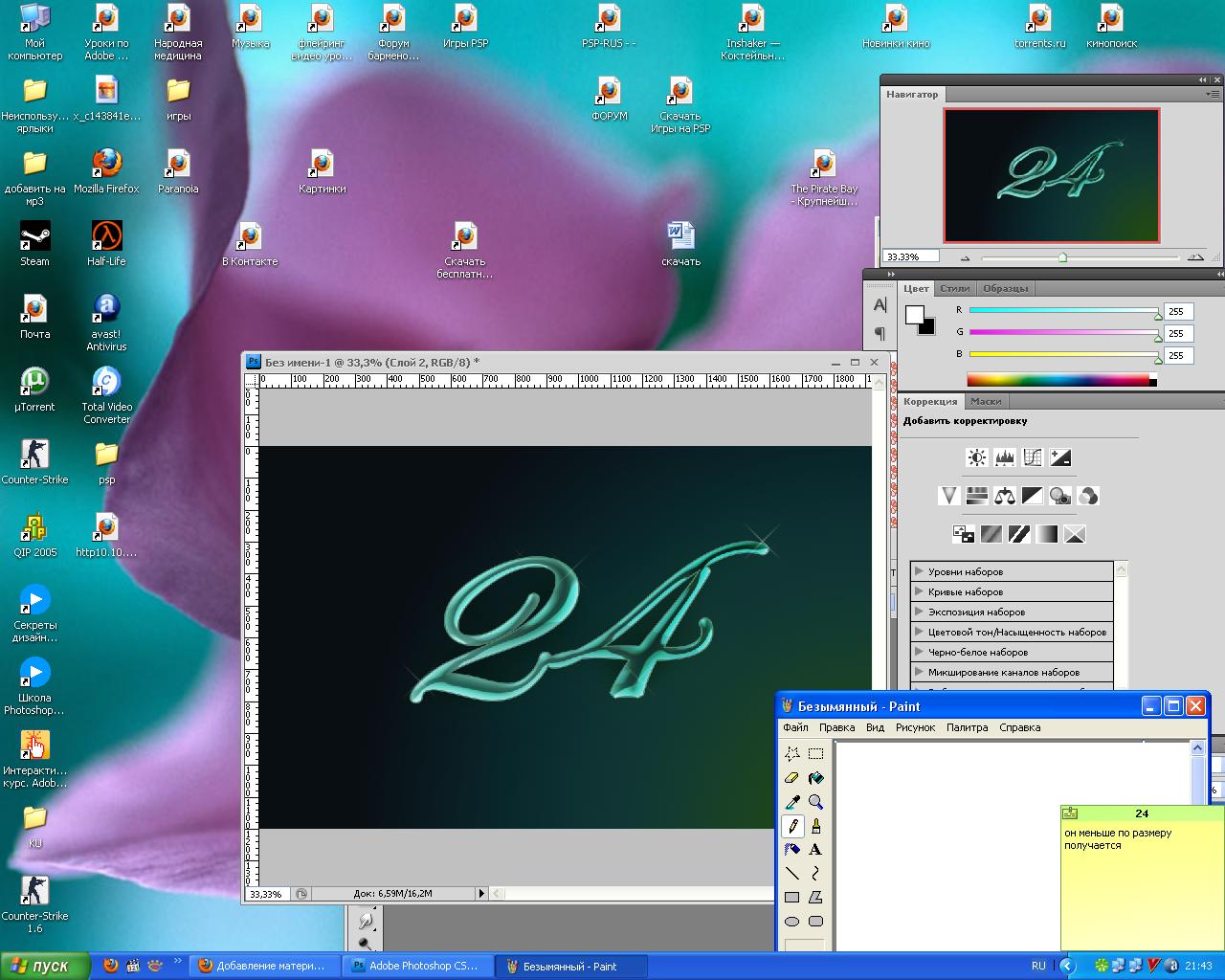Screen dimensions: 1225x980
Task: Activate Paint's Magnifier tool
Action: tap(815, 802)
